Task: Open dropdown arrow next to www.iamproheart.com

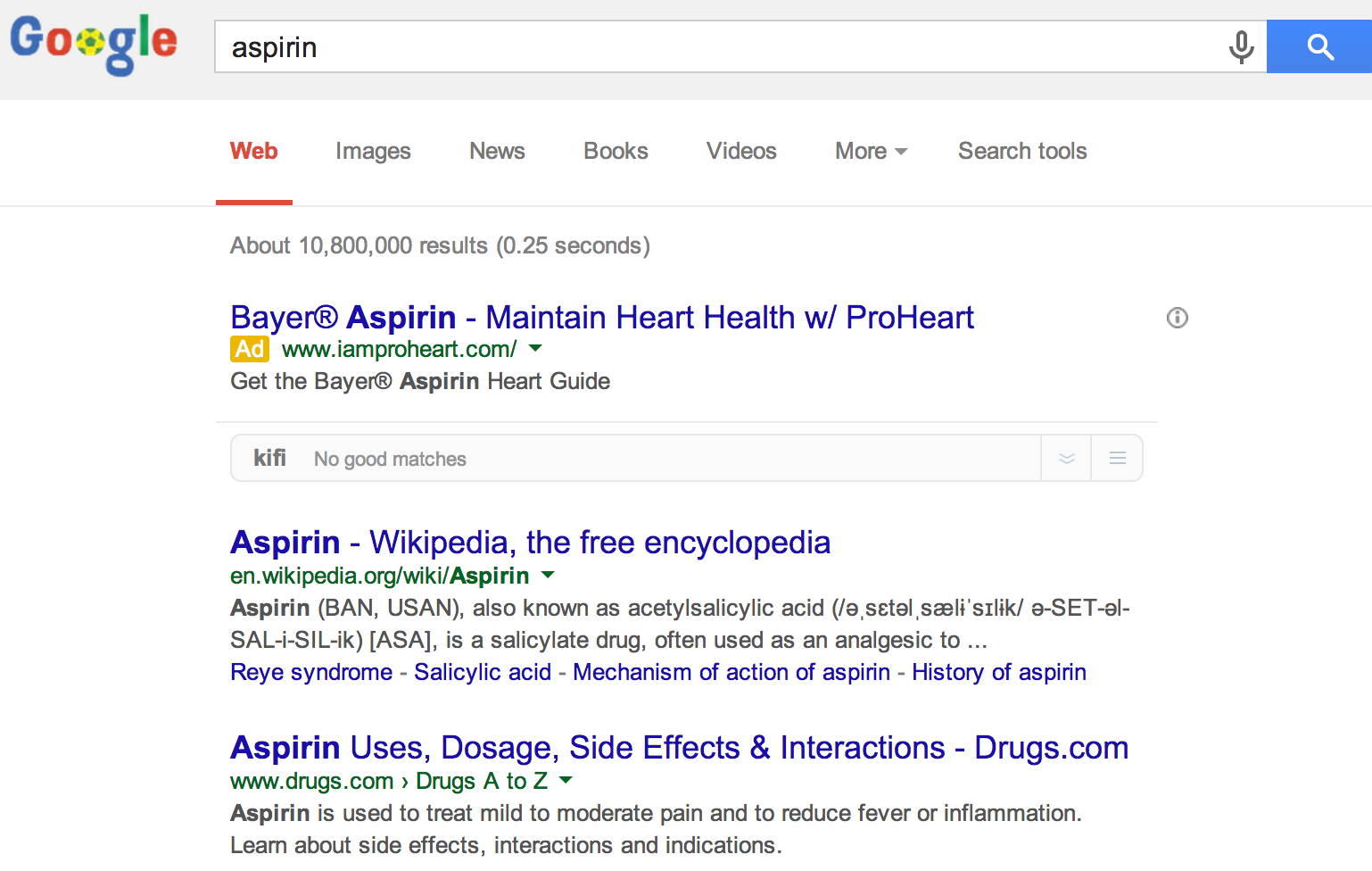Action: pos(535,348)
